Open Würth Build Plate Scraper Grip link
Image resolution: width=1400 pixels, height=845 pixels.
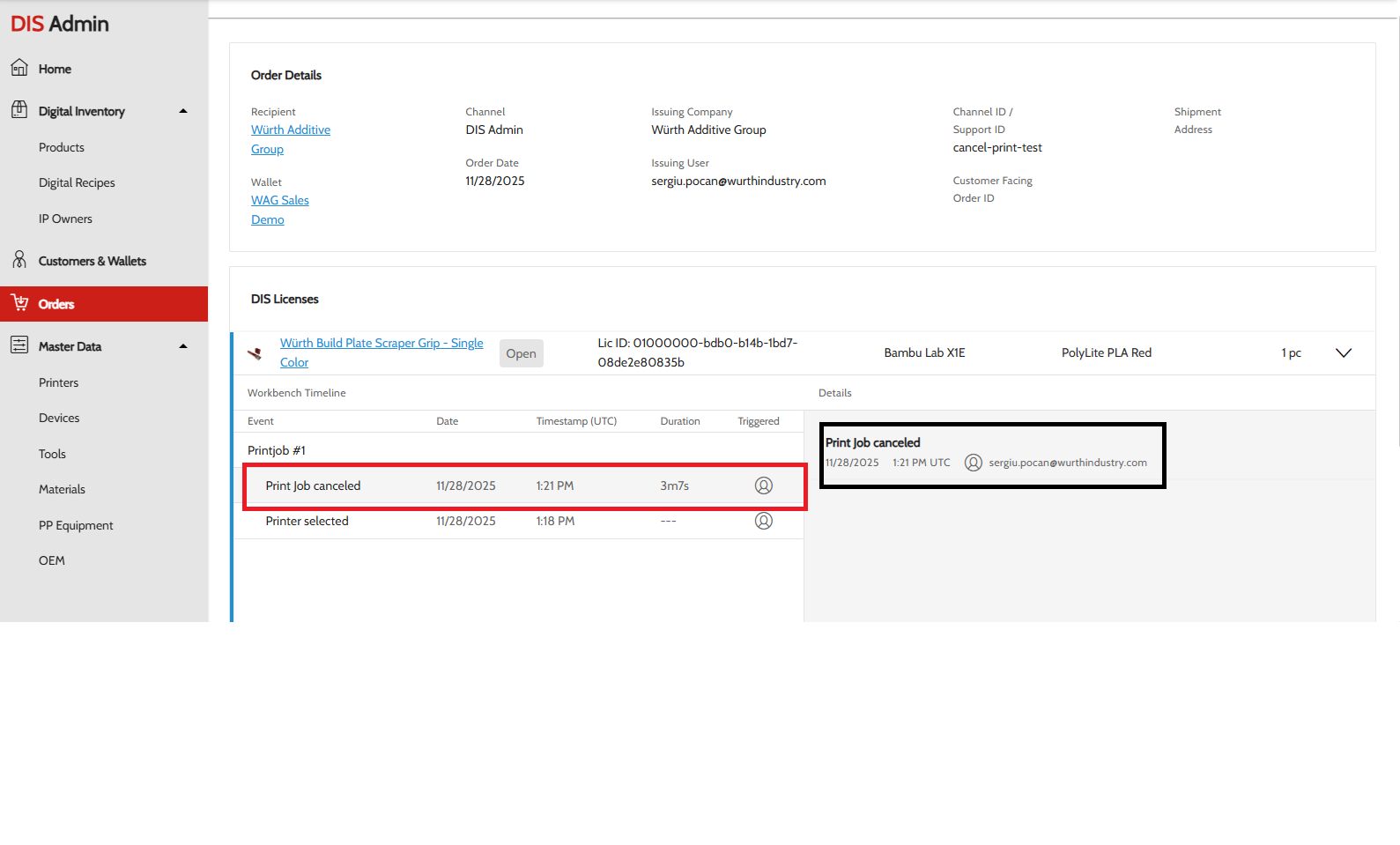(x=381, y=344)
